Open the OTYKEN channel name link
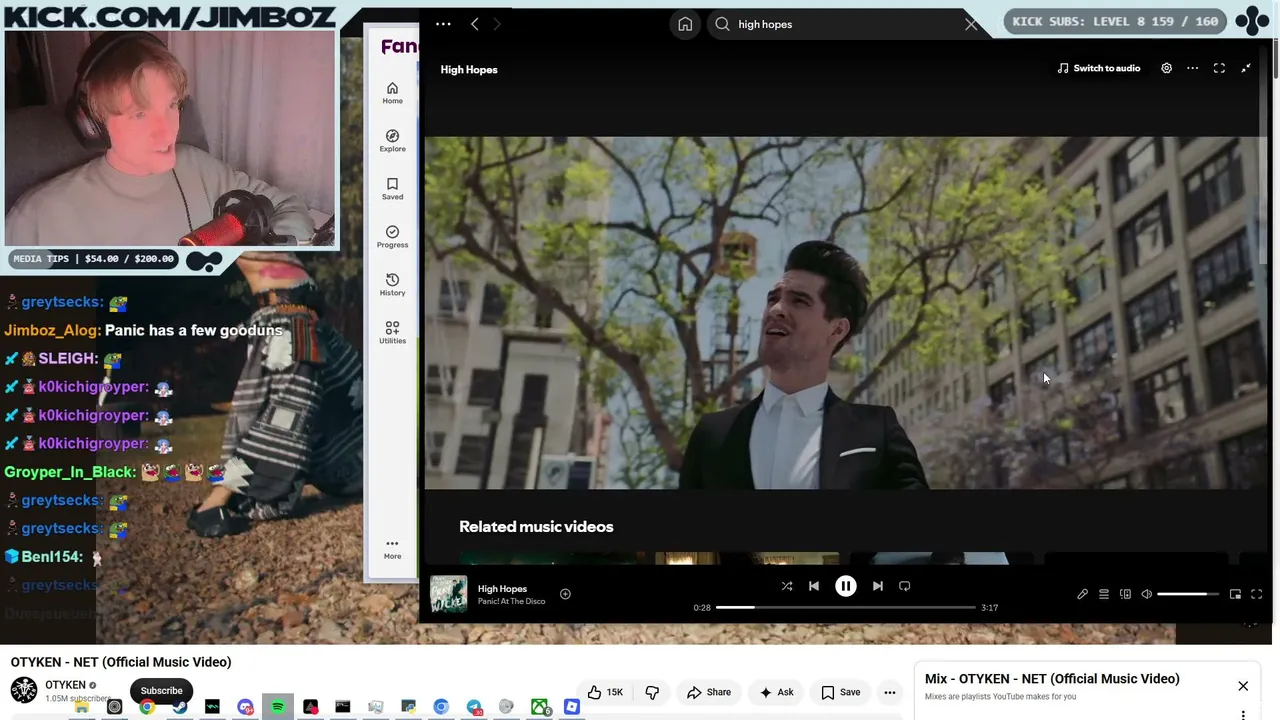Viewport: 1280px width, 720px height. [65, 685]
